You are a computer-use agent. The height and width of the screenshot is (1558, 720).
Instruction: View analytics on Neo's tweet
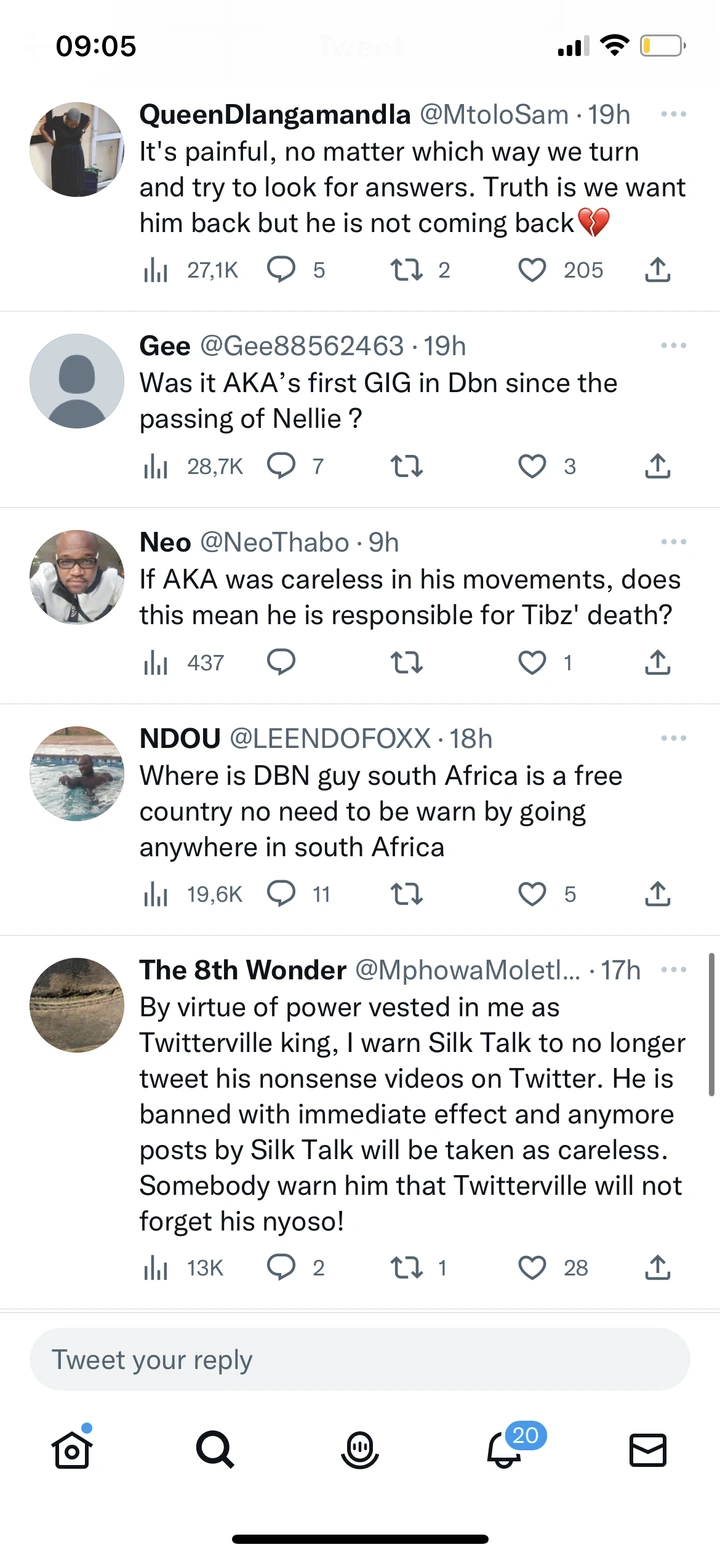pyautogui.click(x=156, y=662)
